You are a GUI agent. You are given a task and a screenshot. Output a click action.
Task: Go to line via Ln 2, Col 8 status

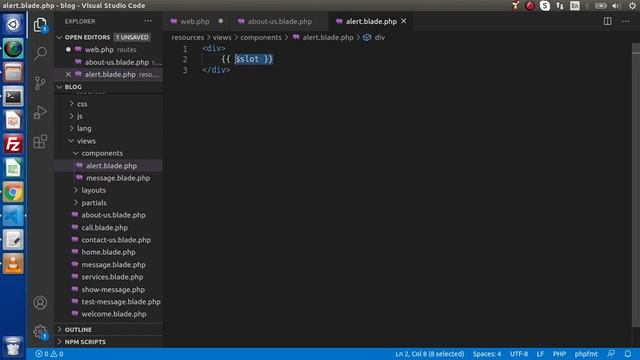point(429,354)
